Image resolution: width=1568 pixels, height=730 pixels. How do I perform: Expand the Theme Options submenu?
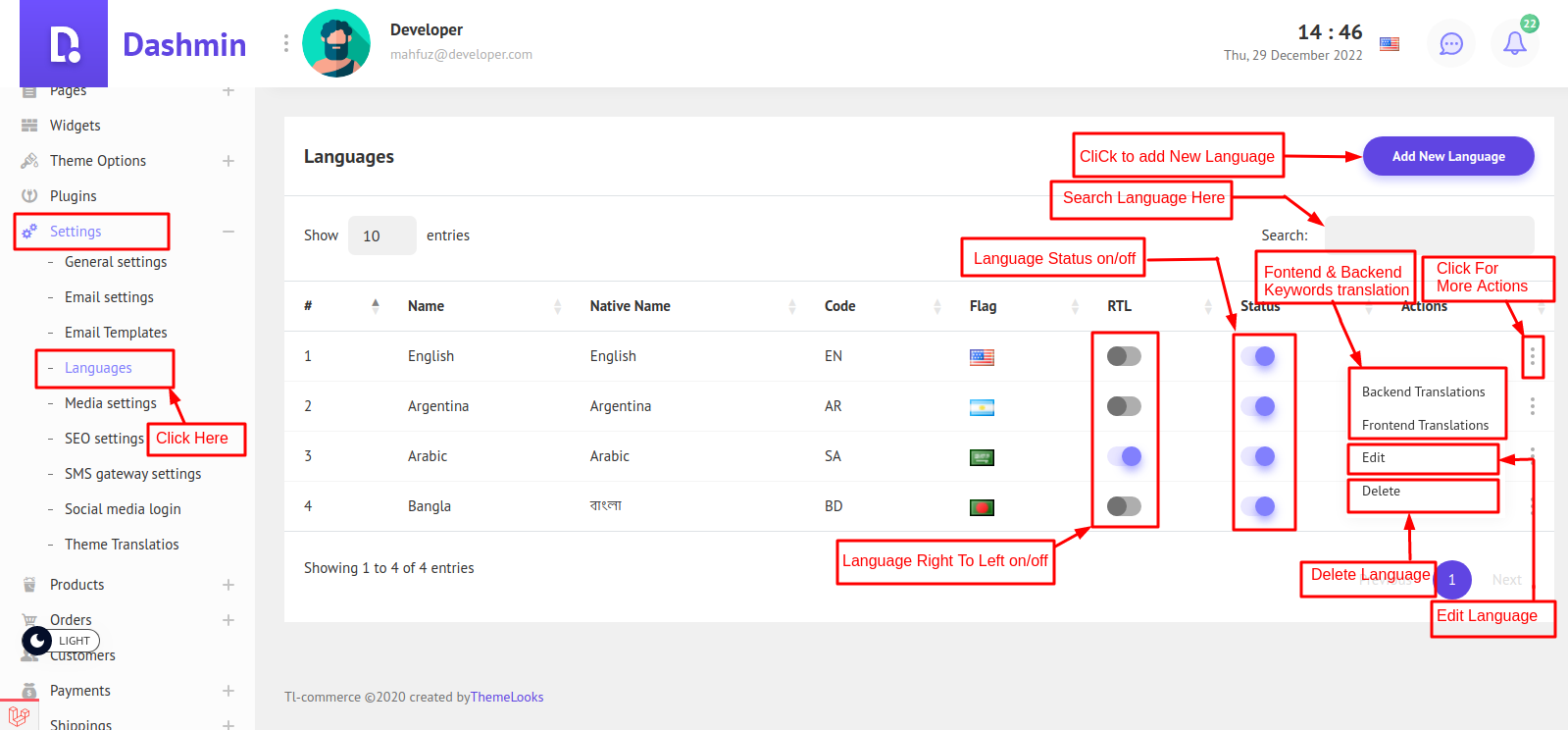point(228,161)
